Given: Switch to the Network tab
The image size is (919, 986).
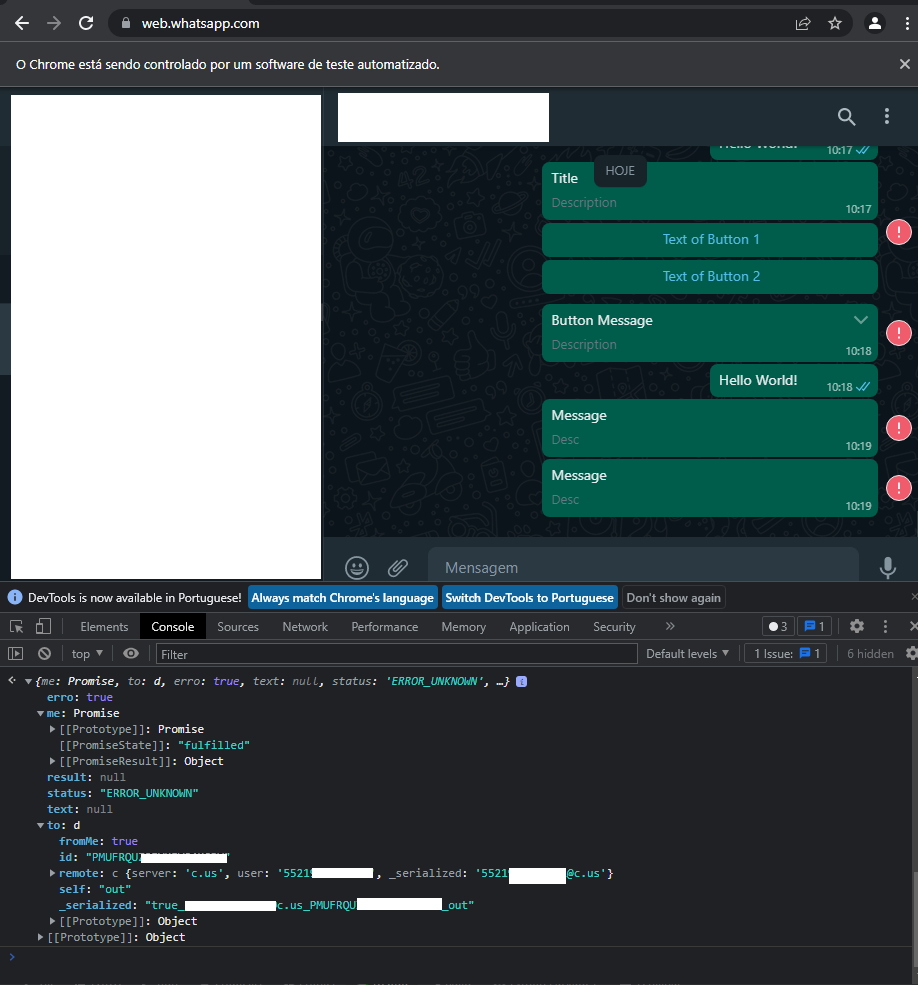Looking at the screenshot, I should [305, 627].
